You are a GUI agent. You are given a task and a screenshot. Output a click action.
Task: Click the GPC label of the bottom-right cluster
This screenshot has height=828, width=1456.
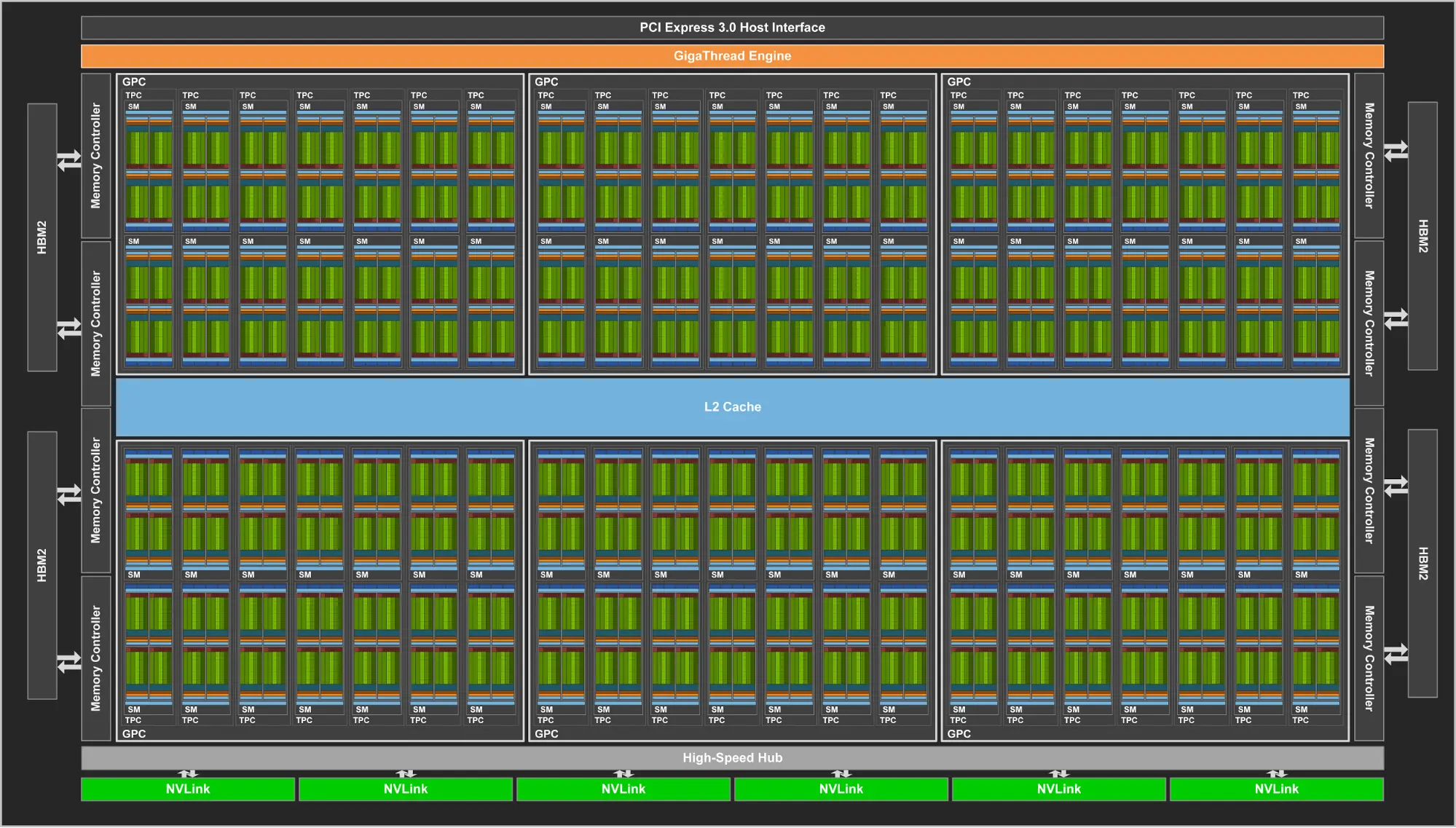(x=959, y=733)
